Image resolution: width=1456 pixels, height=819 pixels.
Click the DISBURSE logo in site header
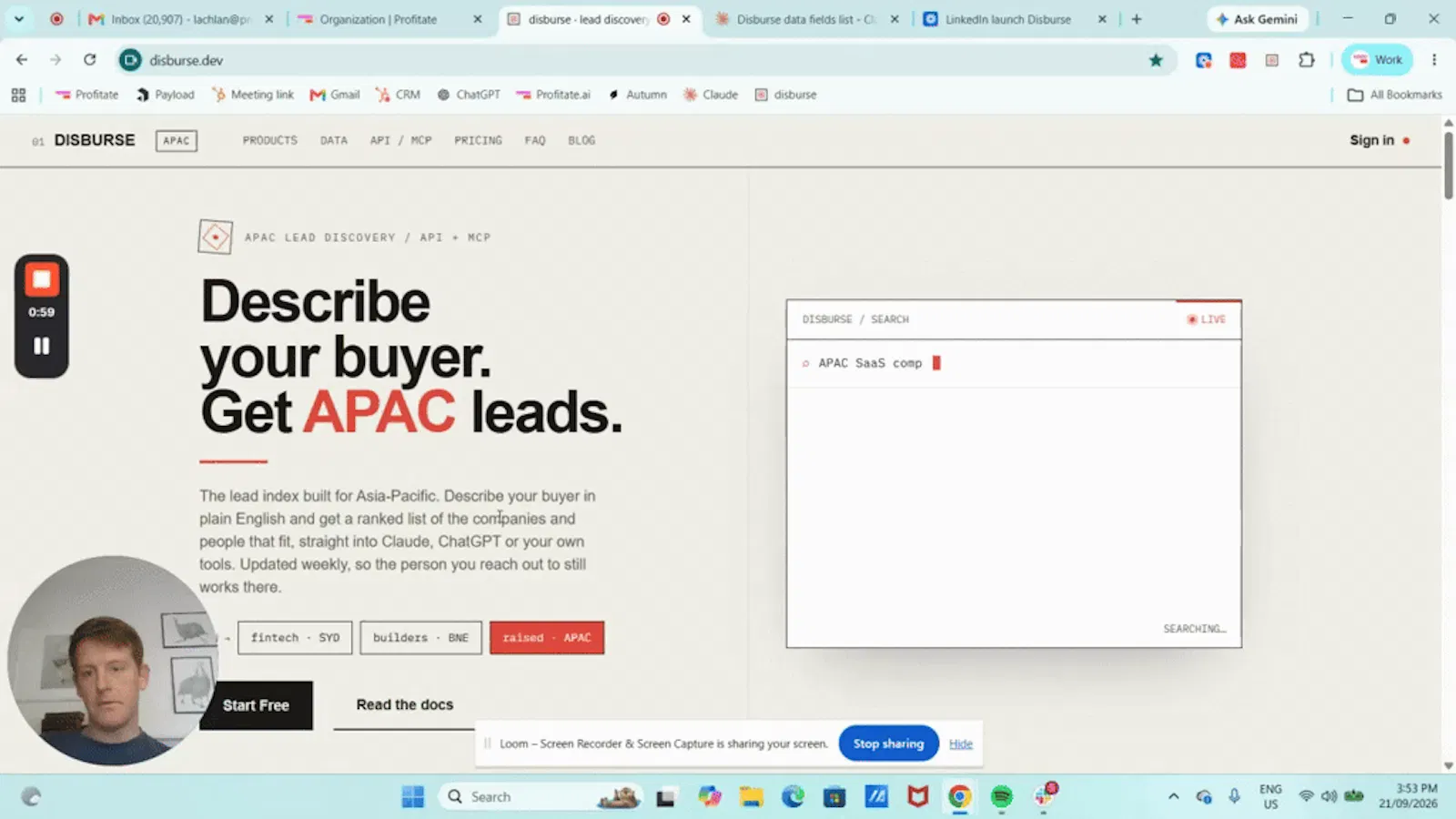tap(95, 140)
